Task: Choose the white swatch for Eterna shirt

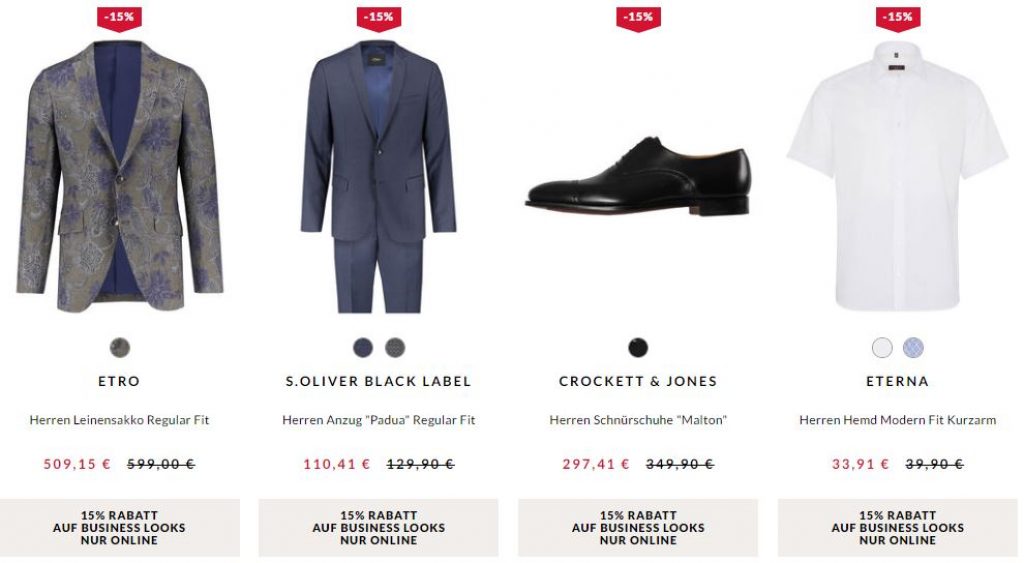Action: tap(881, 348)
